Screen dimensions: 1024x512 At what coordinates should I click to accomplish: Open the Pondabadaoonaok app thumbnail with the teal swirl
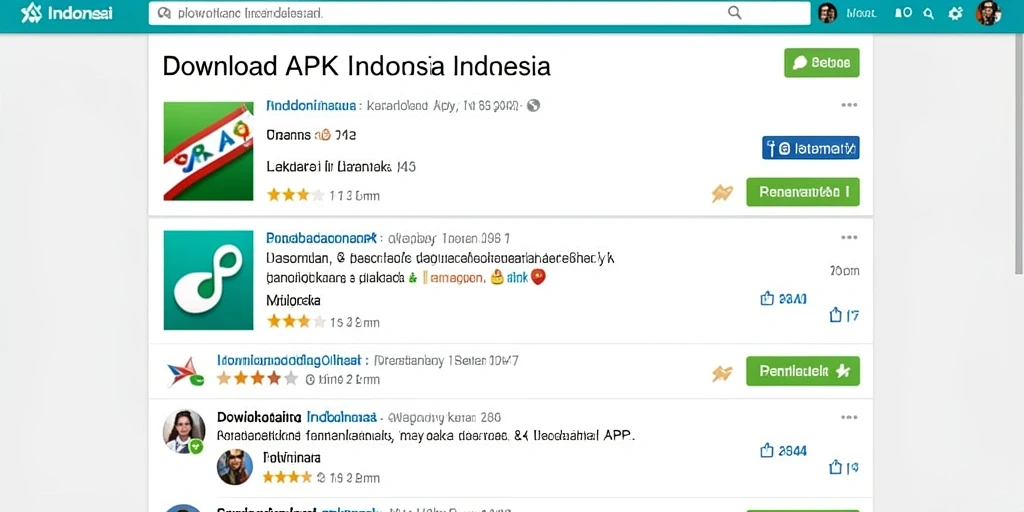208,280
